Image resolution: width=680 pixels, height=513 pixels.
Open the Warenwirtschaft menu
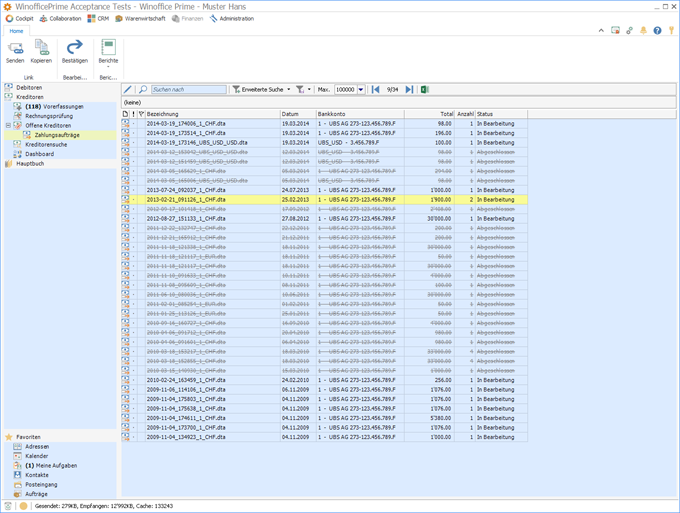click(x=140, y=19)
